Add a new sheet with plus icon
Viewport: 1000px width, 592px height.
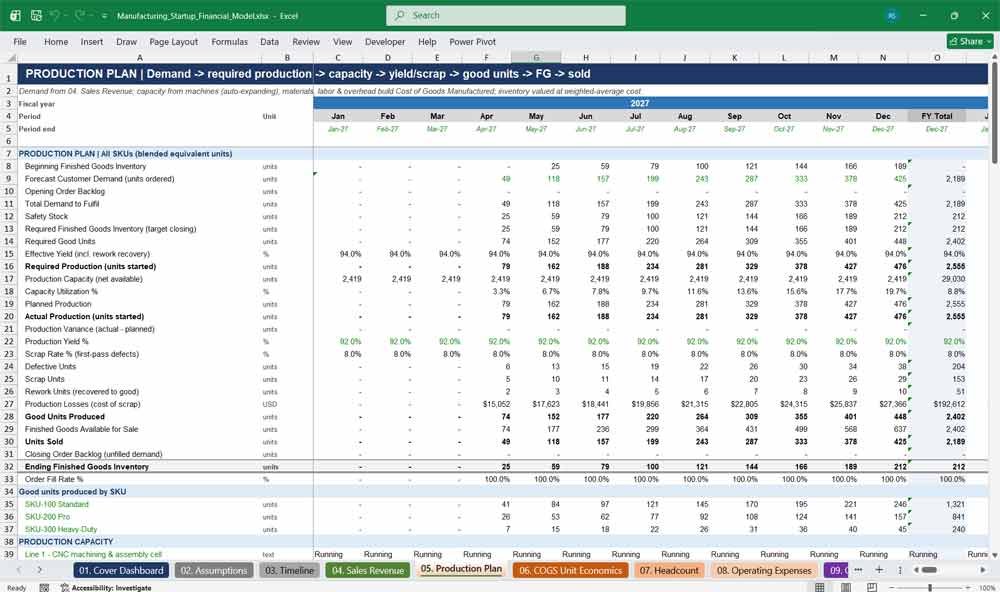[879, 570]
